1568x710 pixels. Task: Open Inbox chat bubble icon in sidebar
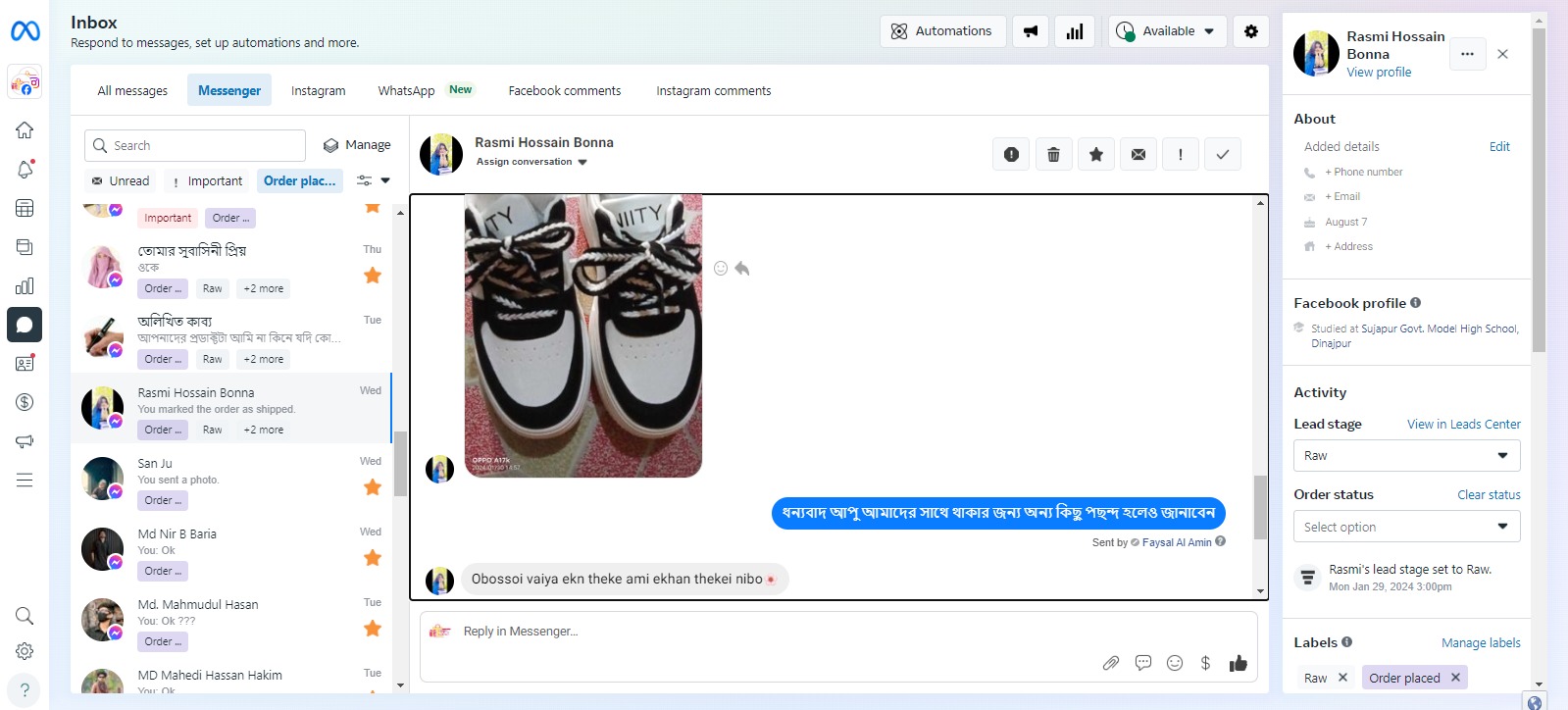tap(25, 325)
